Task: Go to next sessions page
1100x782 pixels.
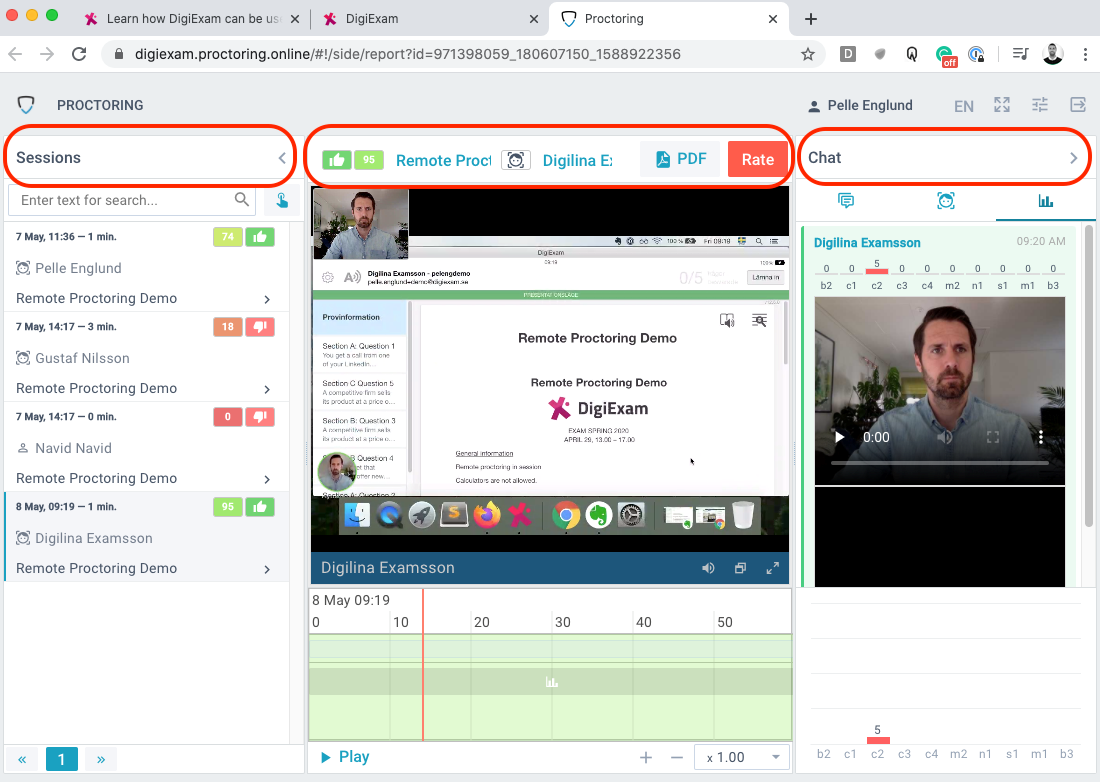Action: pyautogui.click(x=101, y=759)
